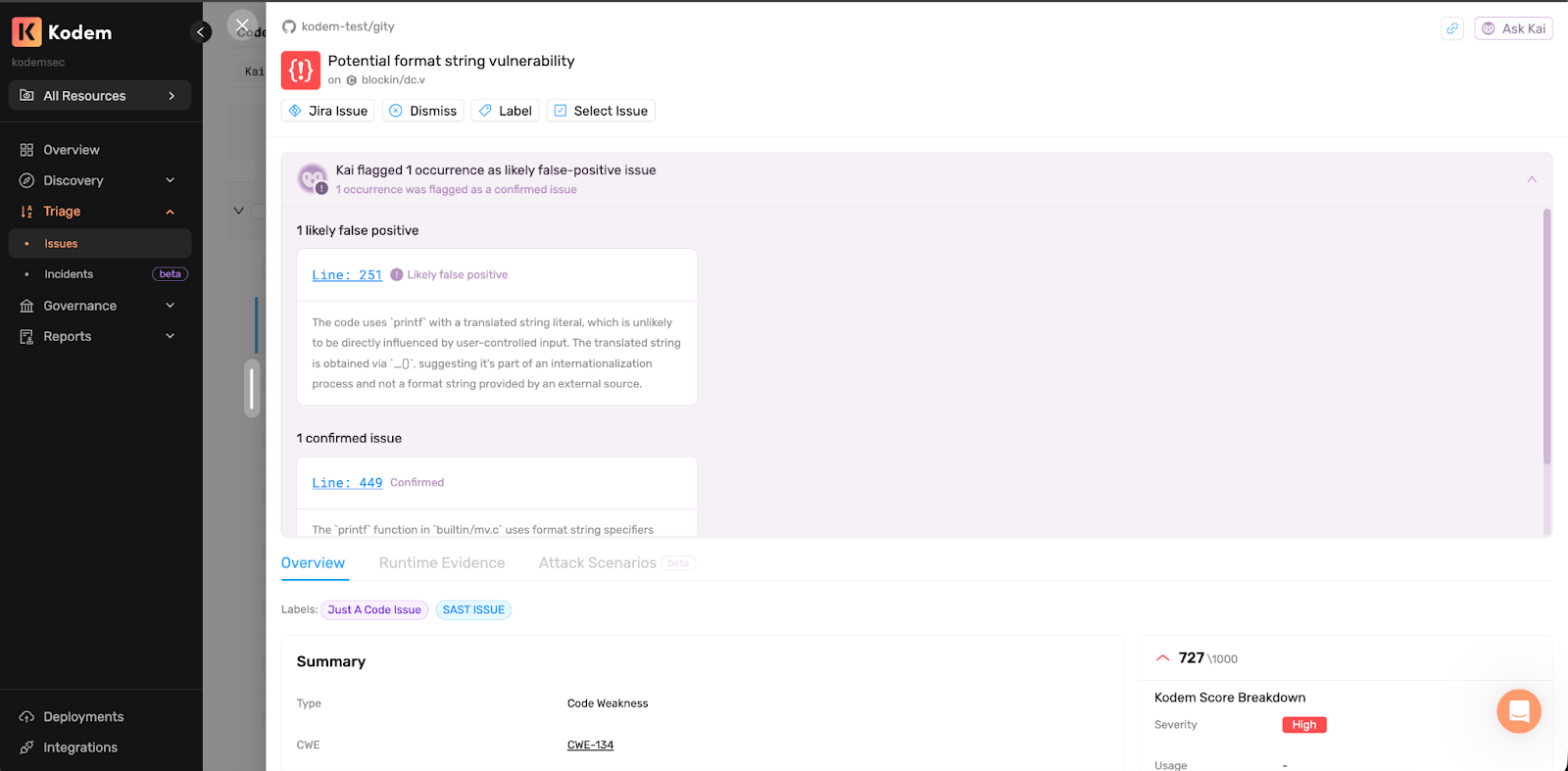Open Integrations in the sidebar
This screenshot has height=771, width=1568.
coord(80,747)
